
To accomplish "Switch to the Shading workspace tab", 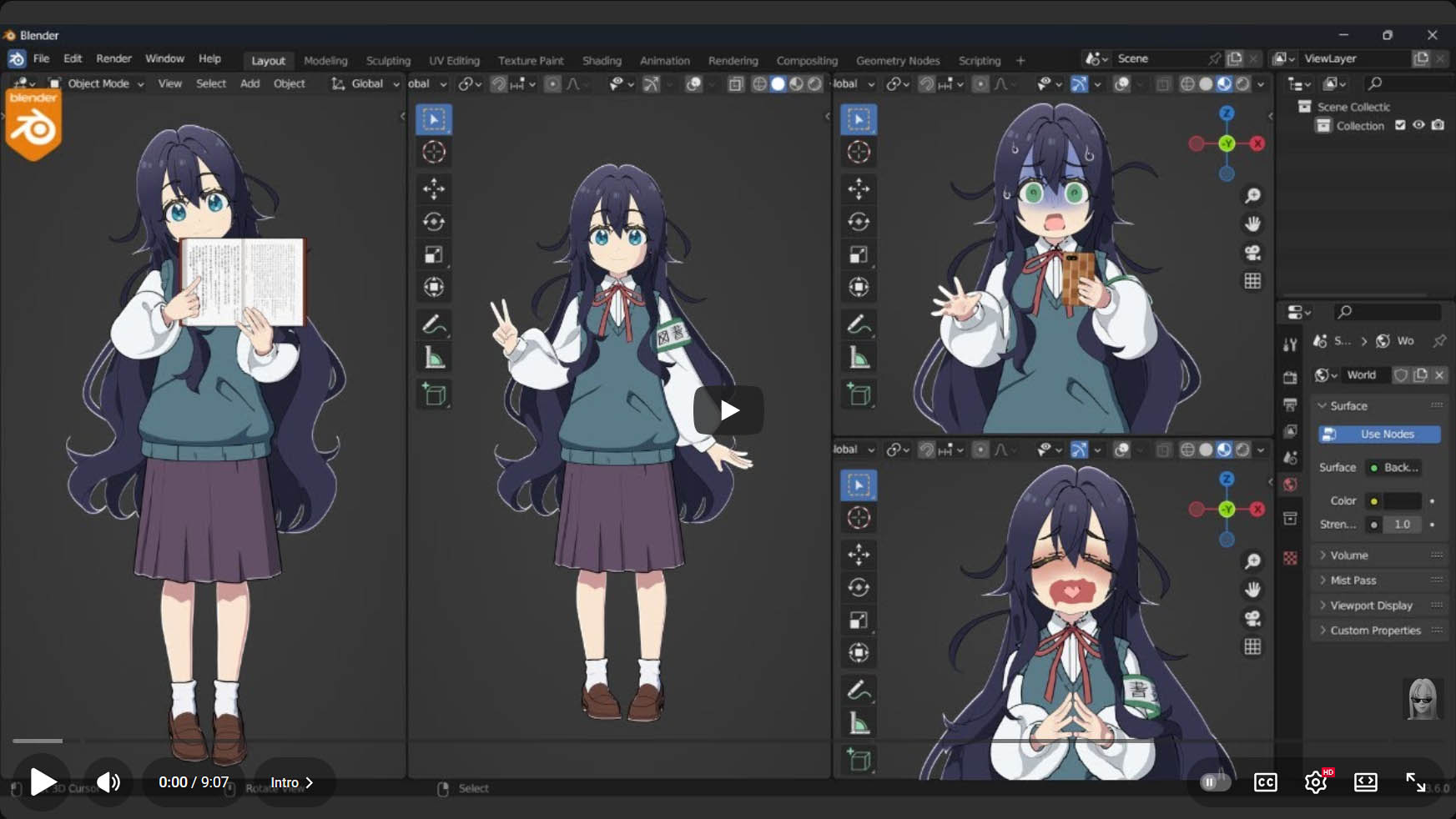I will tap(602, 61).
